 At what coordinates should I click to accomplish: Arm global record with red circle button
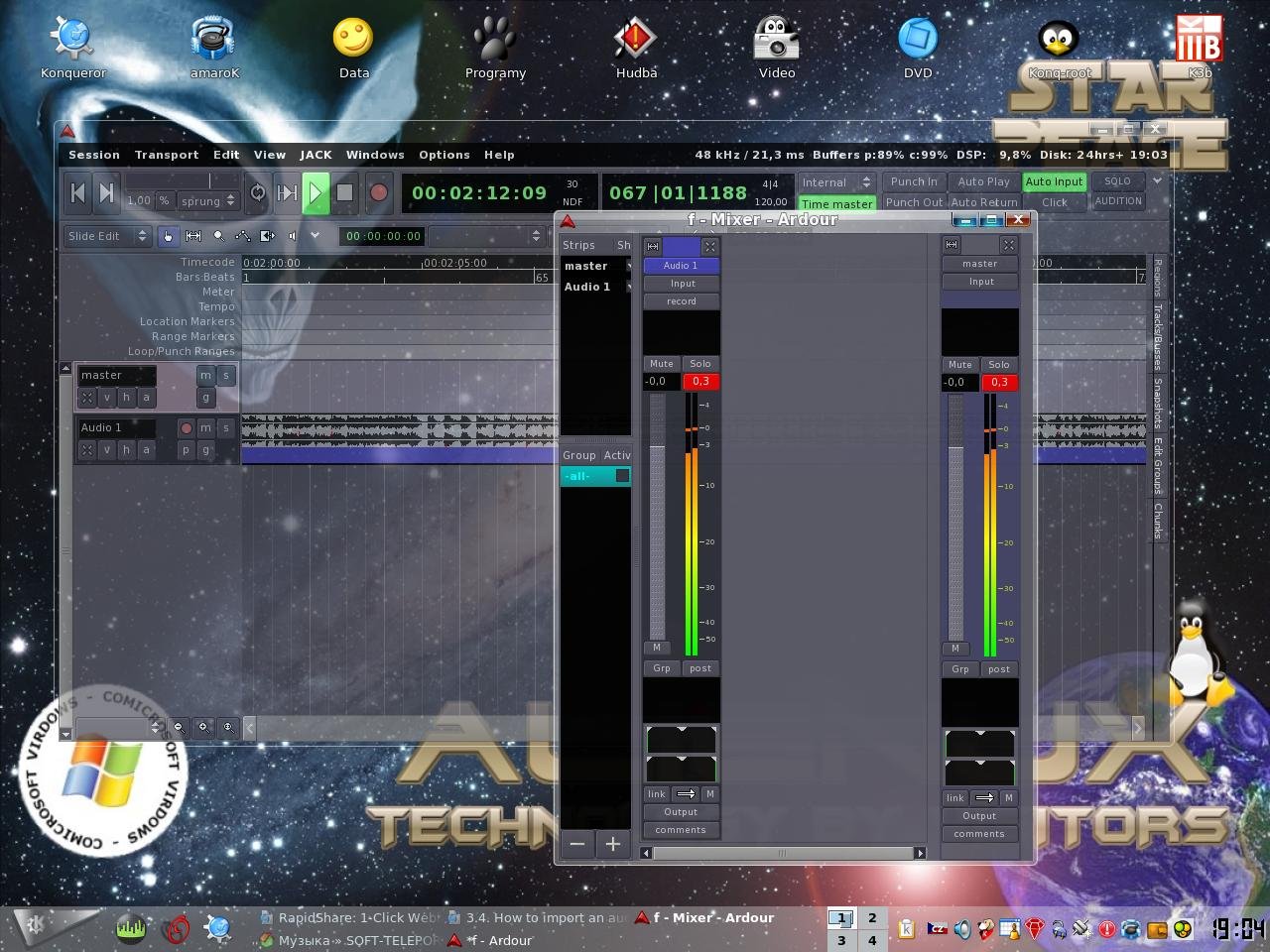pyautogui.click(x=378, y=193)
